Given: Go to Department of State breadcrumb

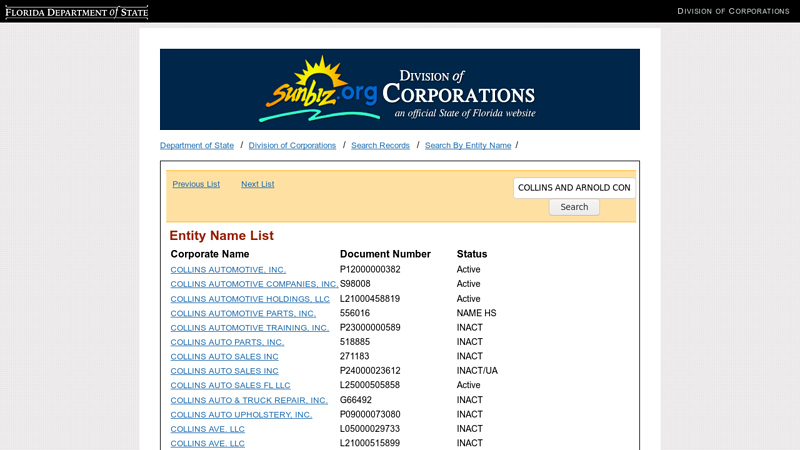Looking at the screenshot, I should [x=197, y=145].
